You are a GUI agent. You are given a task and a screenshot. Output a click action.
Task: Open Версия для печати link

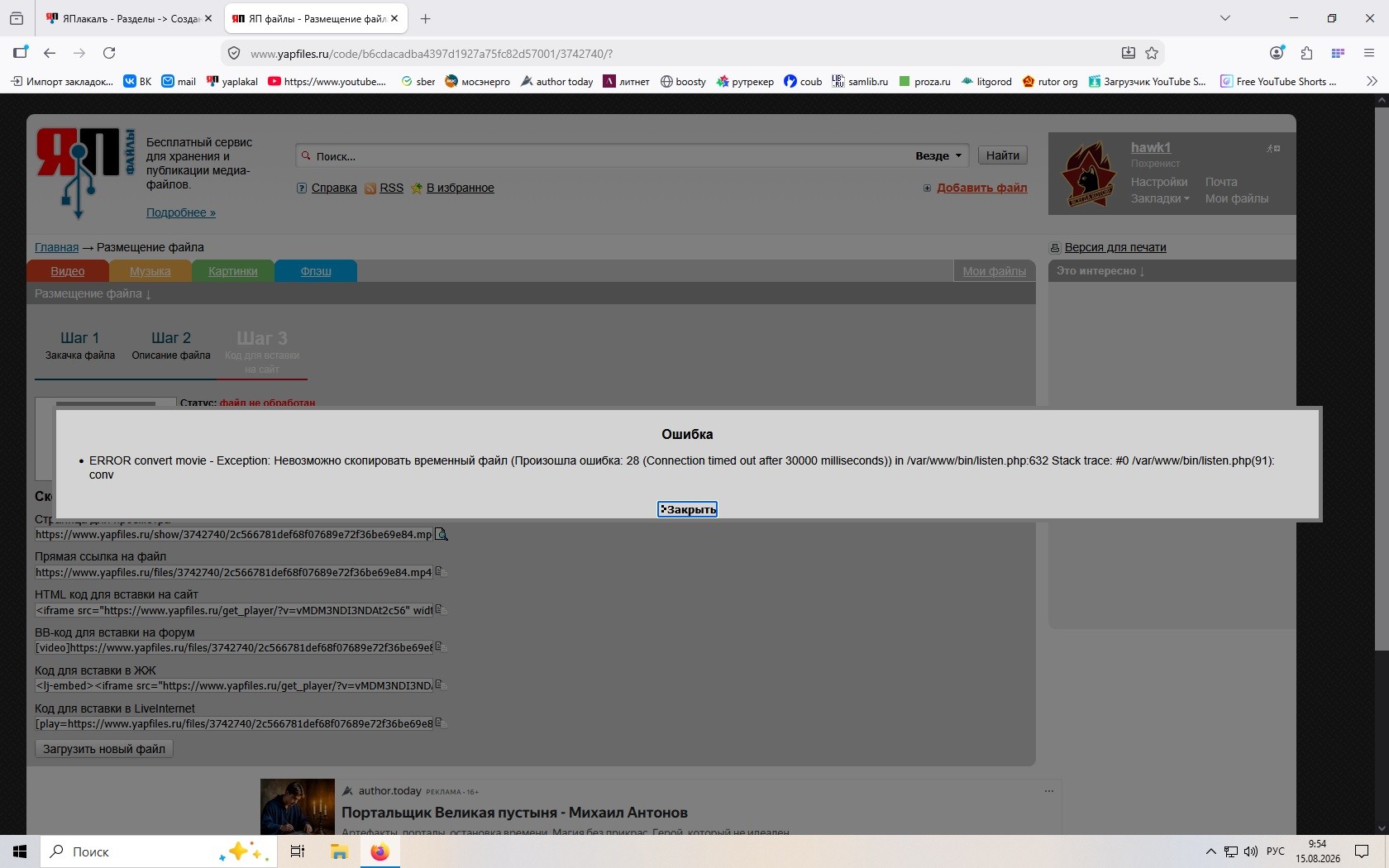tap(1115, 247)
